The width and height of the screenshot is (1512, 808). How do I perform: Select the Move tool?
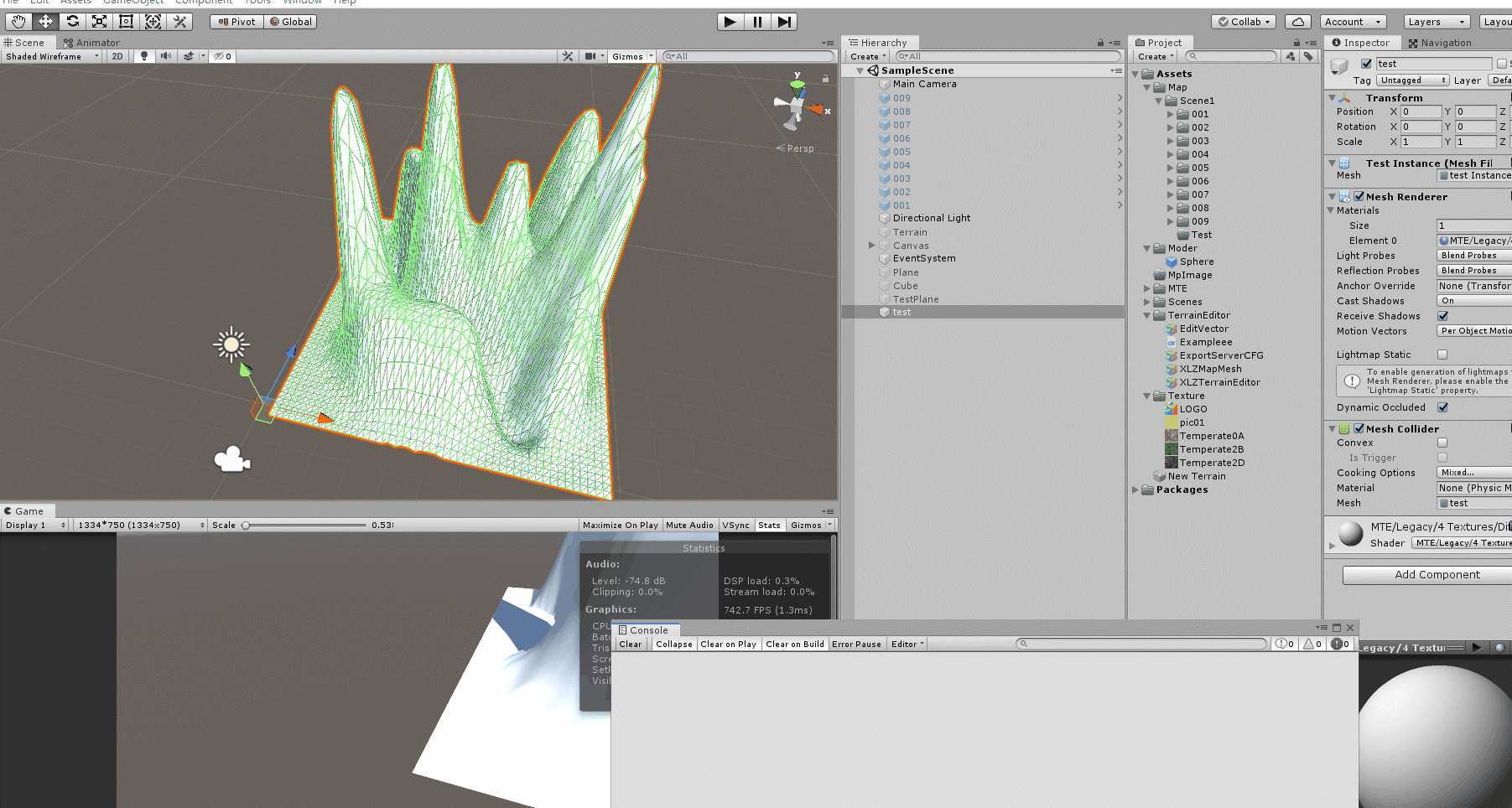[x=45, y=22]
